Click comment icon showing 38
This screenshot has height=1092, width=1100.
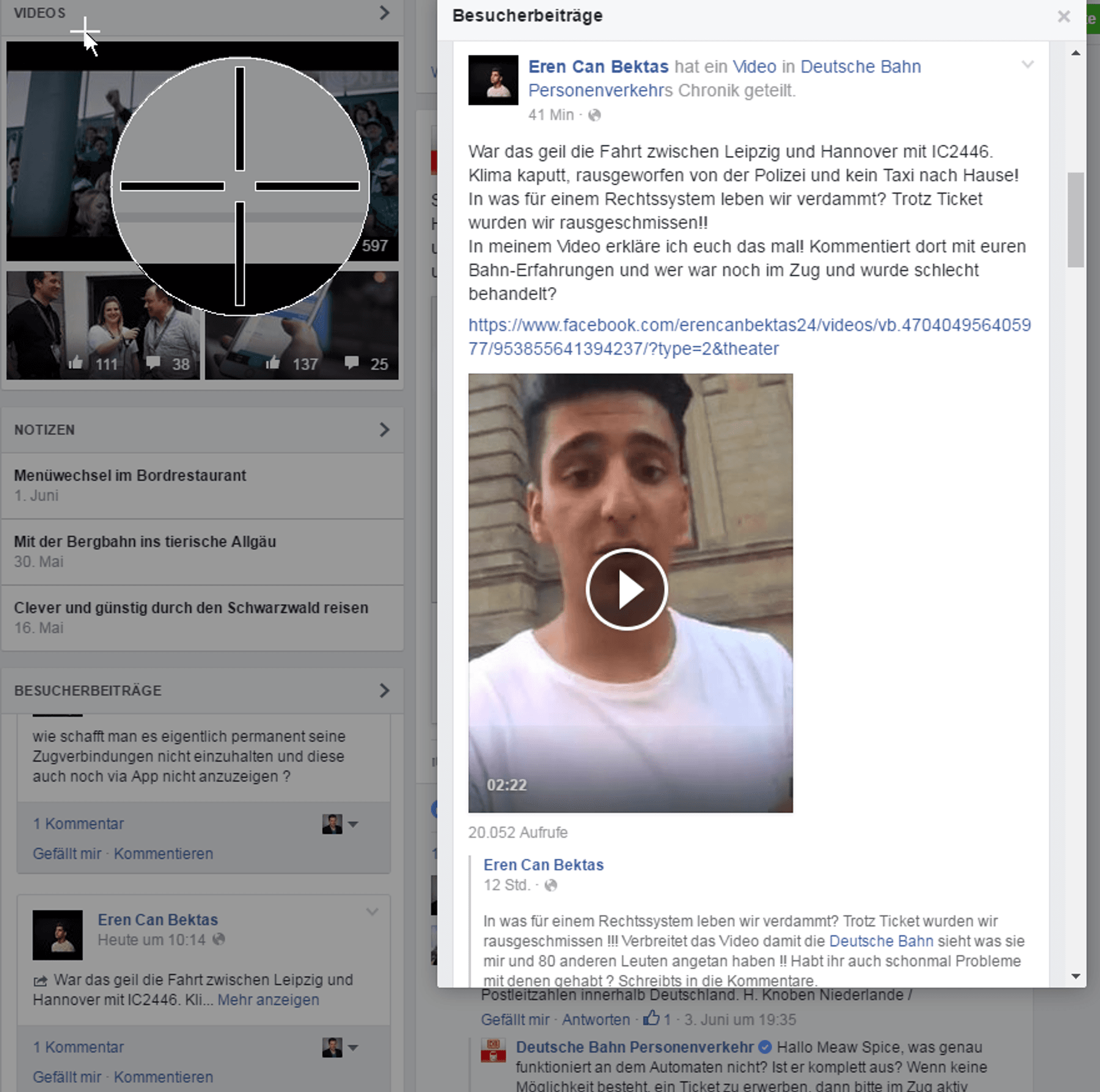click(153, 363)
